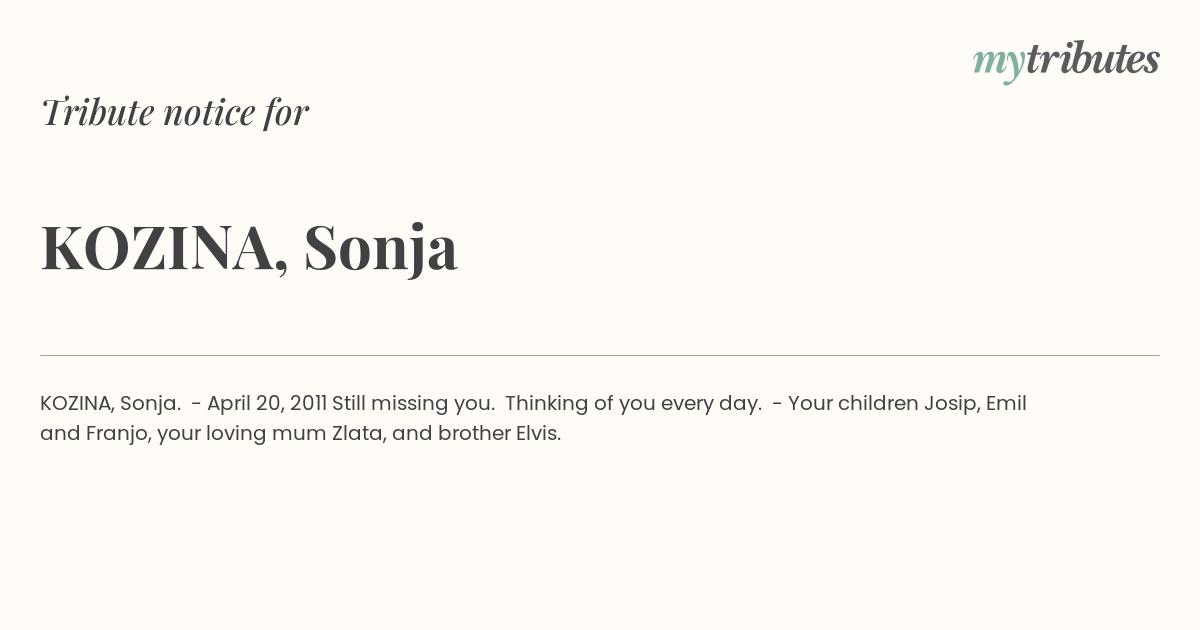Select the "Tribute notice for" heading
The width and height of the screenshot is (1200, 630).
[x=174, y=112]
